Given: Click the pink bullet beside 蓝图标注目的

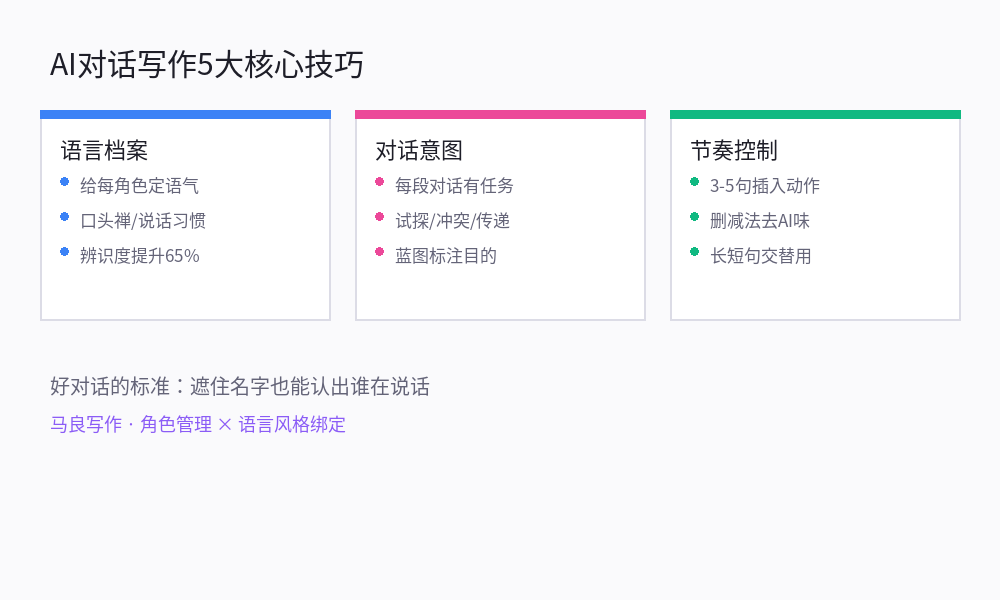Looking at the screenshot, I should tap(379, 252).
